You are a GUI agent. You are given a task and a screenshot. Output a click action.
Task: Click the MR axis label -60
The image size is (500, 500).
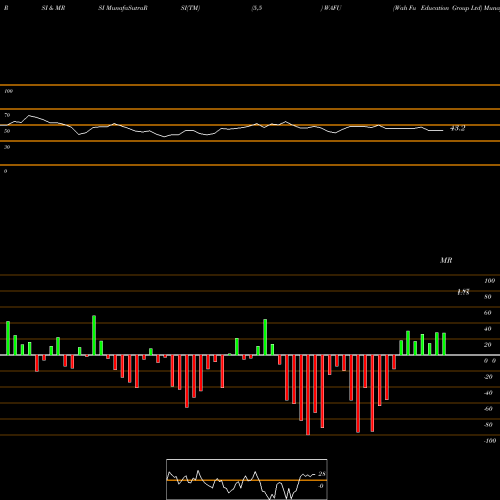point(488,409)
